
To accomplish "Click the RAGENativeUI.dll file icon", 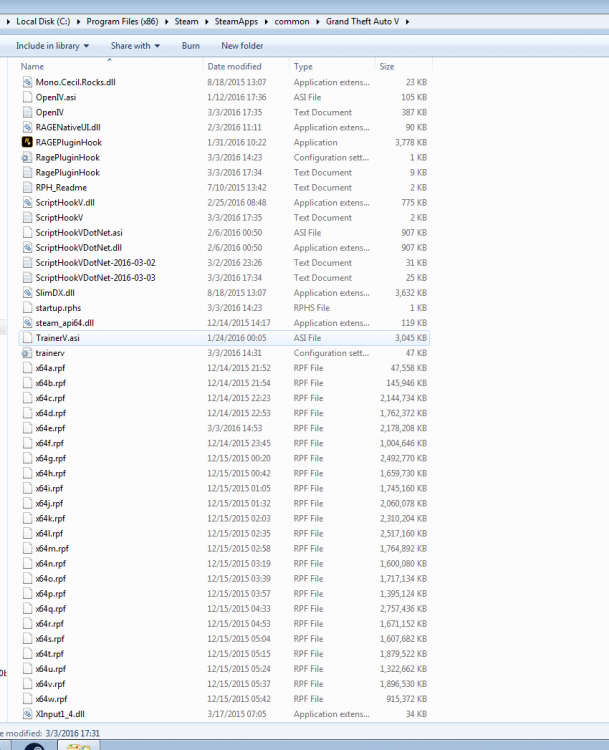I will pos(27,127).
